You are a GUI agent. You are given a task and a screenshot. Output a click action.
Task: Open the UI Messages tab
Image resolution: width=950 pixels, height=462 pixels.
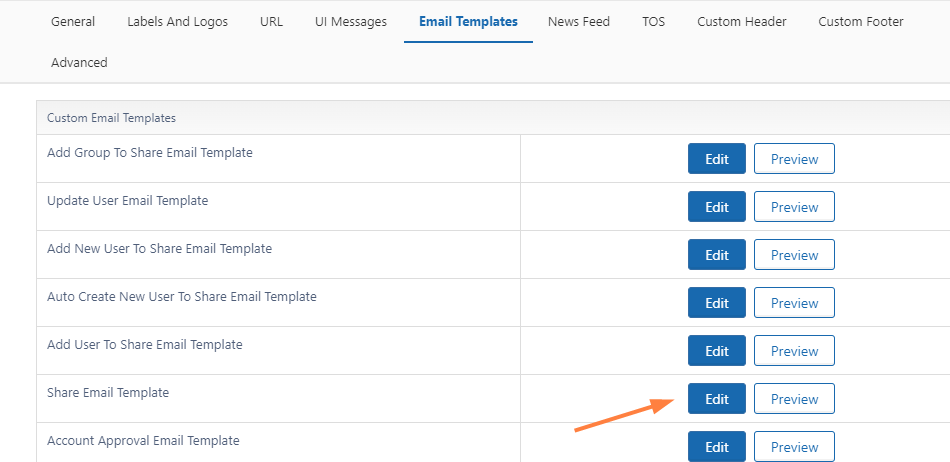point(350,22)
